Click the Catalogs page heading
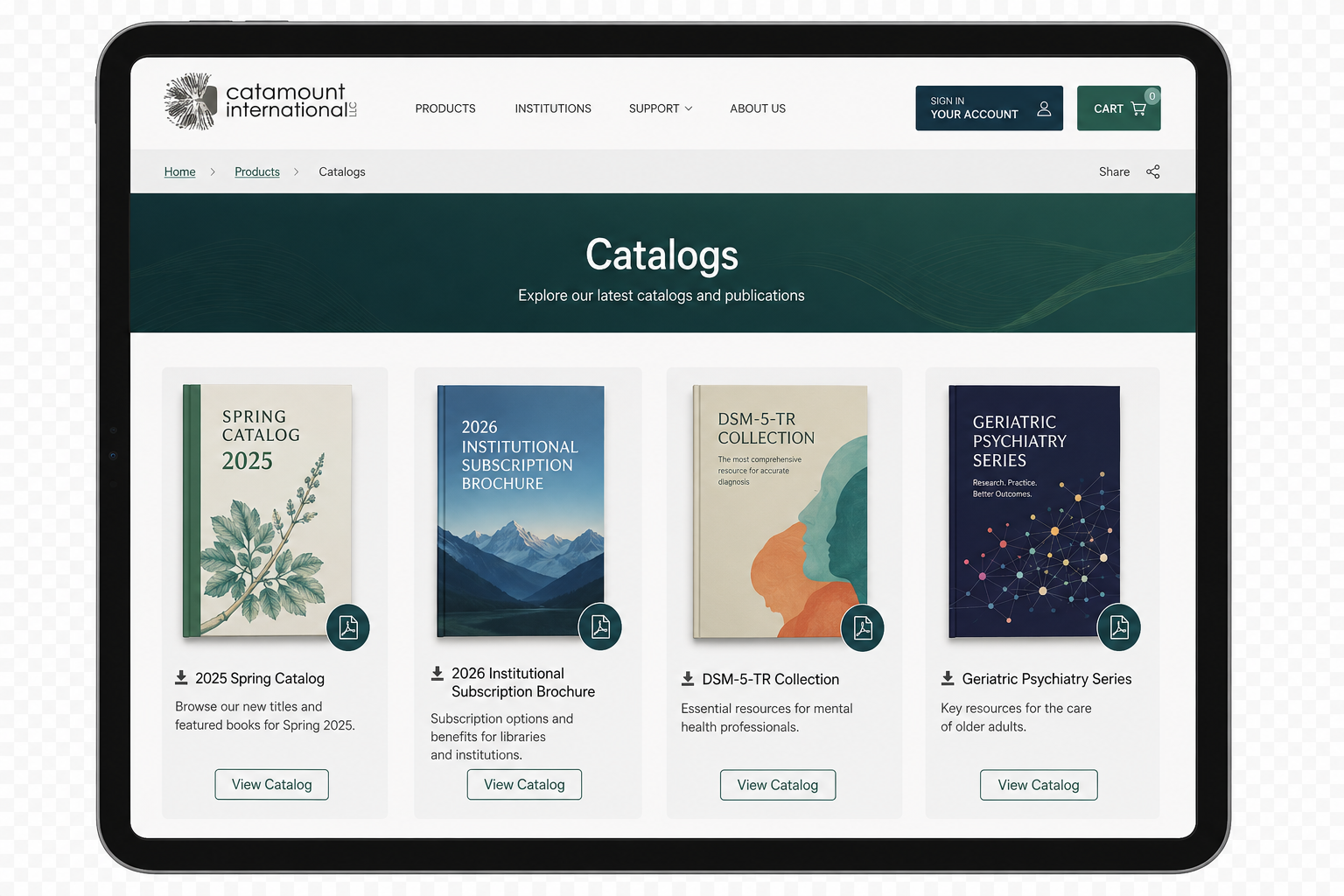The image size is (1344, 896). pyautogui.click(x=661, y=255)
